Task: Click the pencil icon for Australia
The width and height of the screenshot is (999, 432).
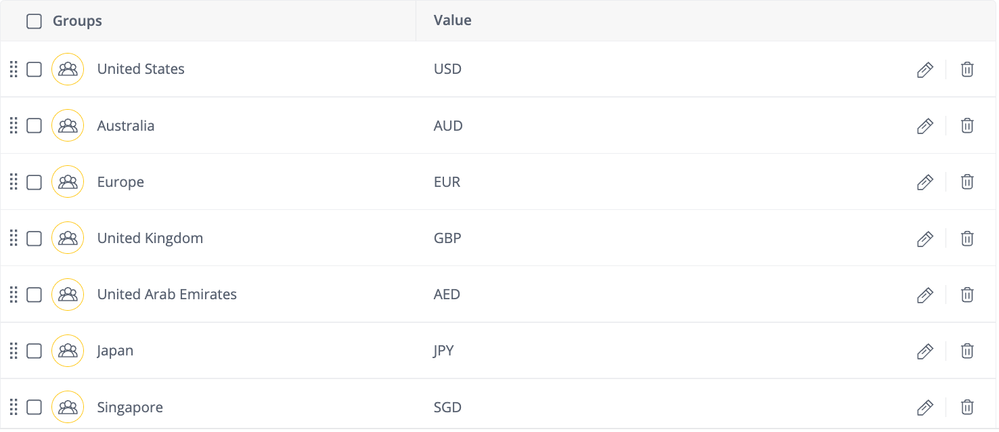Action: tap(925, 126)
